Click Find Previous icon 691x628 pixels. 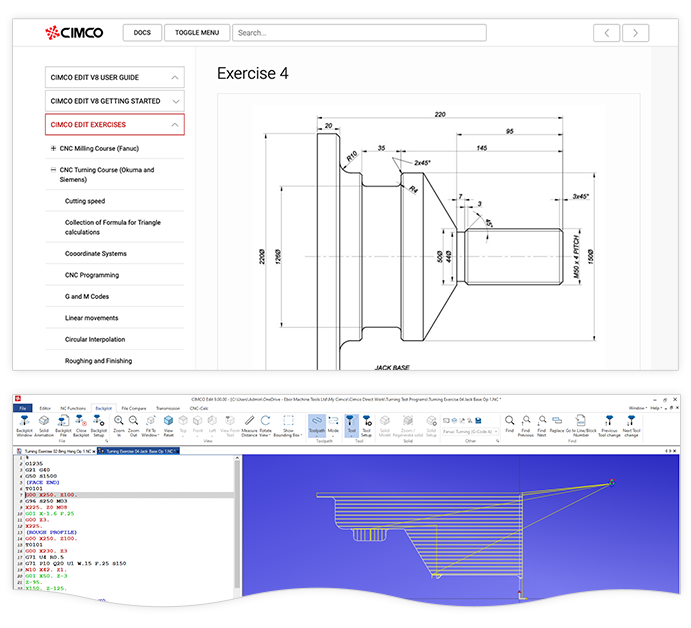[526, 425]
